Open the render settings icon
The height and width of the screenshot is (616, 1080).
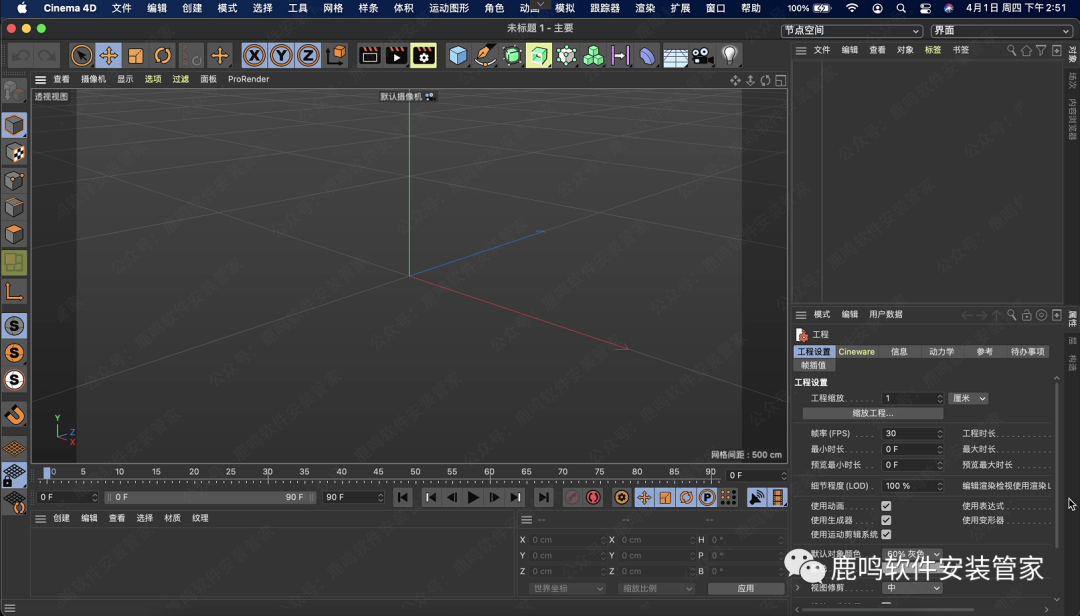click(x=423, y=56)
